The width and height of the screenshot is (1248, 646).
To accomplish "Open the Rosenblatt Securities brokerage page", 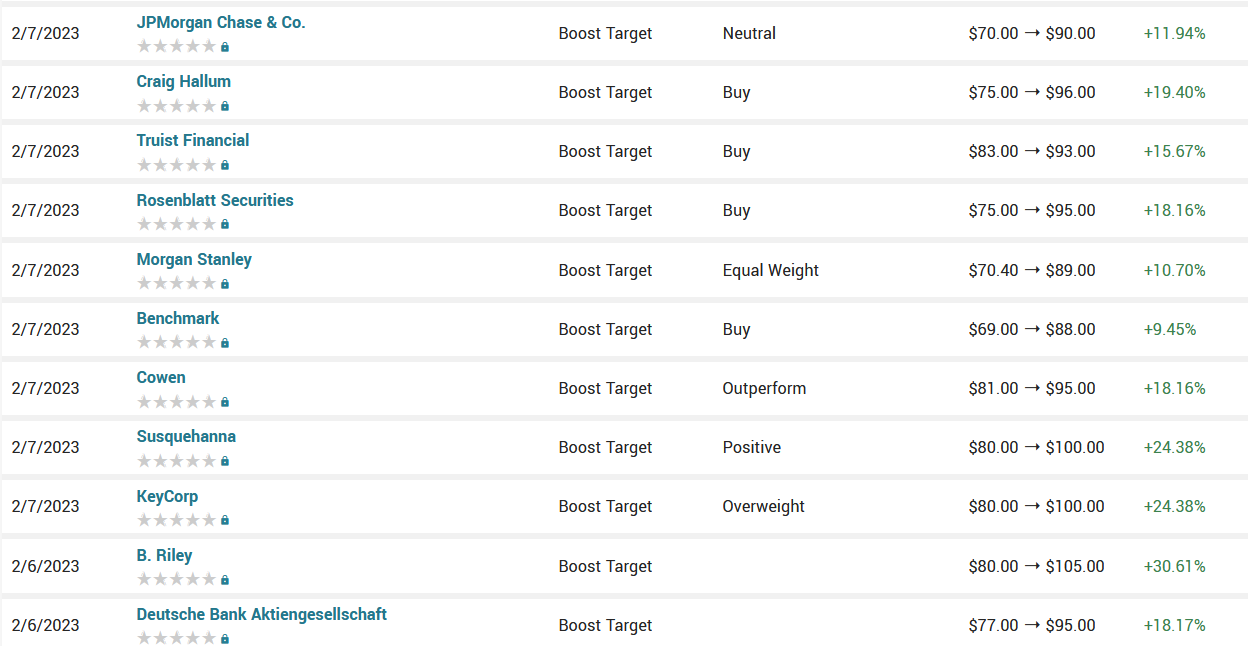I will coord(215,200).
